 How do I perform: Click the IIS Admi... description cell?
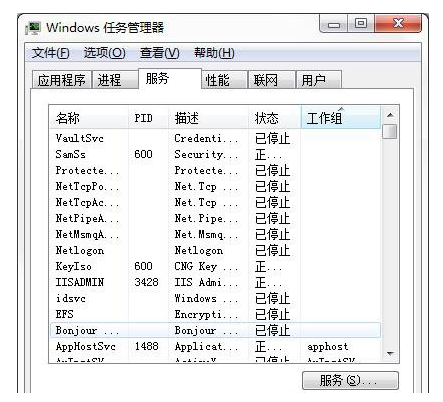[x=206, y=282]
